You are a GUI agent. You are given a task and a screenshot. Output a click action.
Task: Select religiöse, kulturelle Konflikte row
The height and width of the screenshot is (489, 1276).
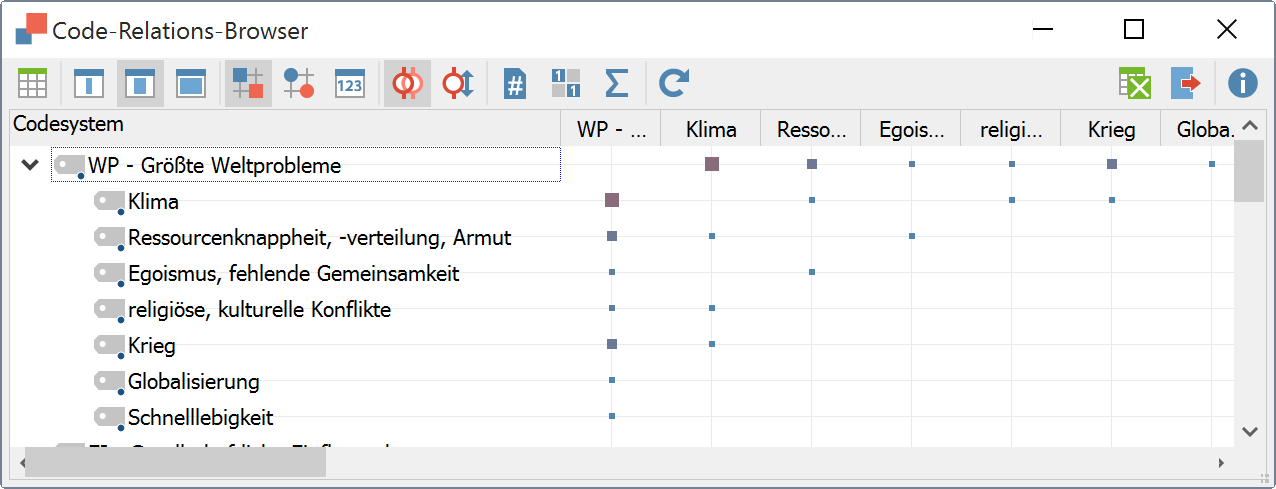pyautogui.click(x=260, y=310)
